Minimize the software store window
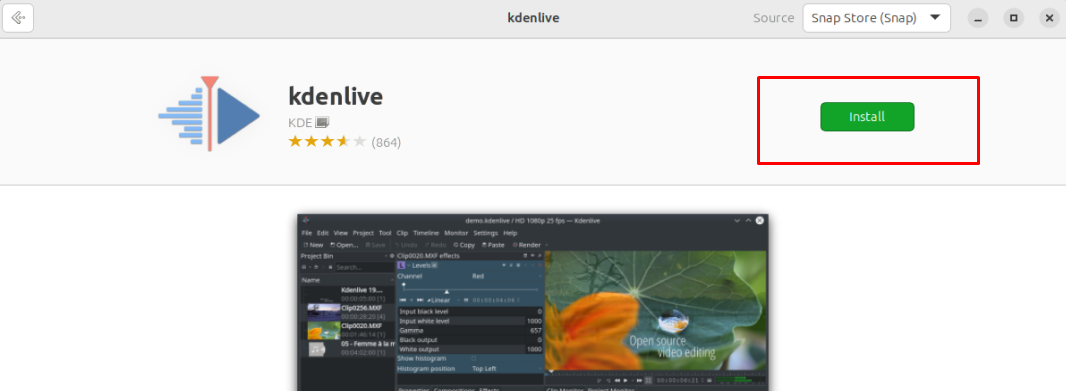The image size is (1066, 391). (978, 18)
